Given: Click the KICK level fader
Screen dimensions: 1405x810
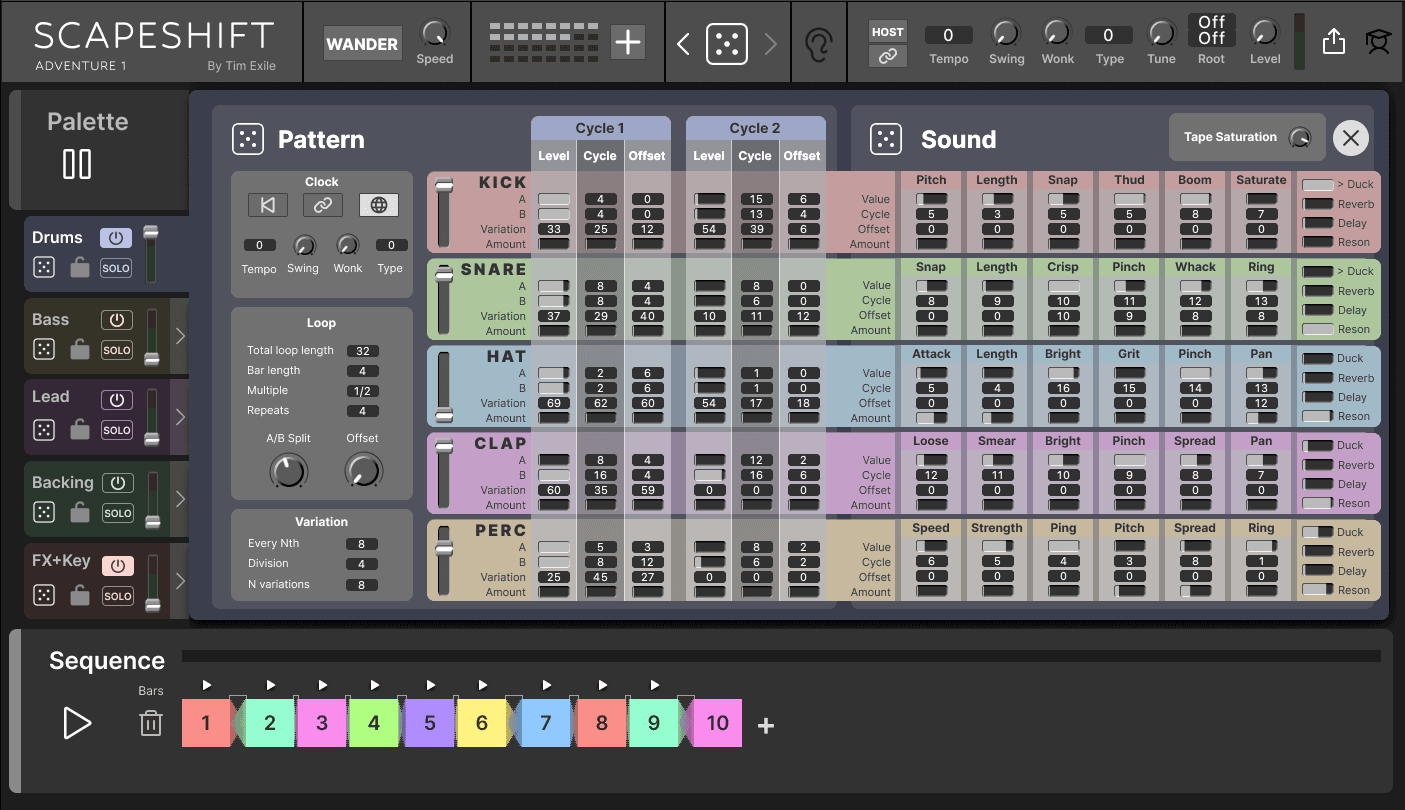Looking at the screenshot, I should [x=444, y=210].
